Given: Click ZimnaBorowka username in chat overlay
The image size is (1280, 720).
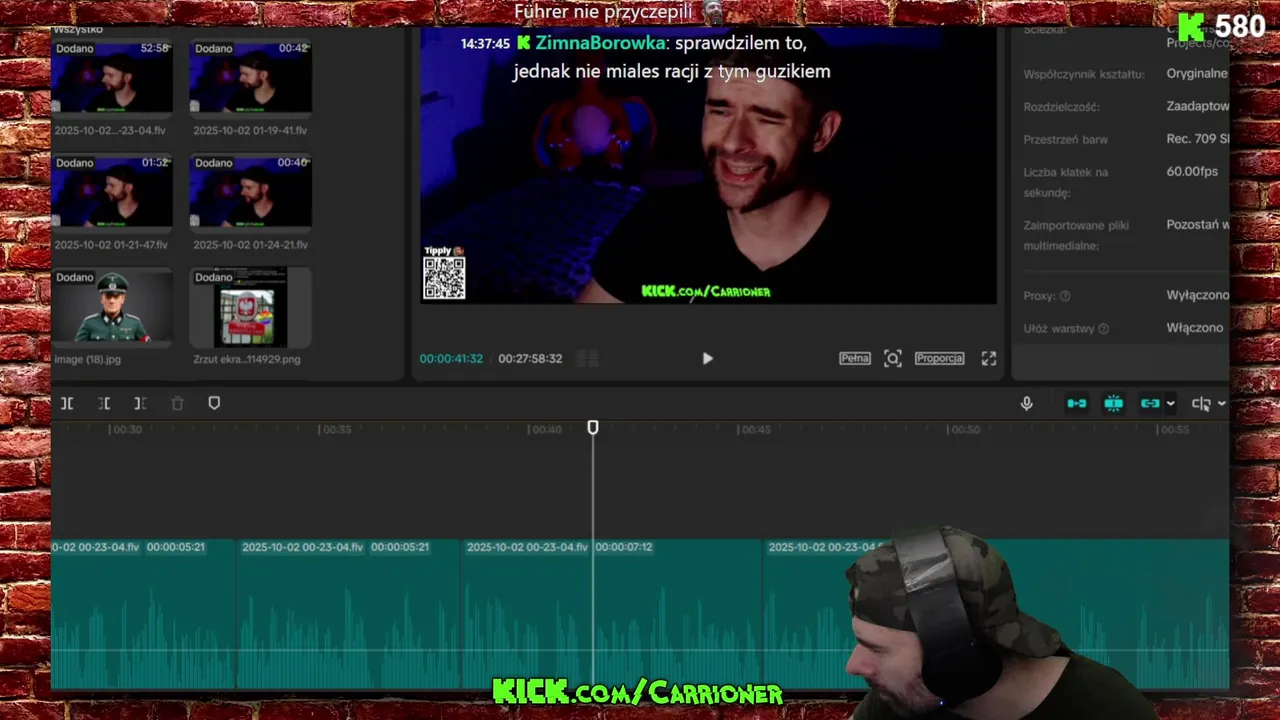Looking at the screenshot, I should click(600, 43).
